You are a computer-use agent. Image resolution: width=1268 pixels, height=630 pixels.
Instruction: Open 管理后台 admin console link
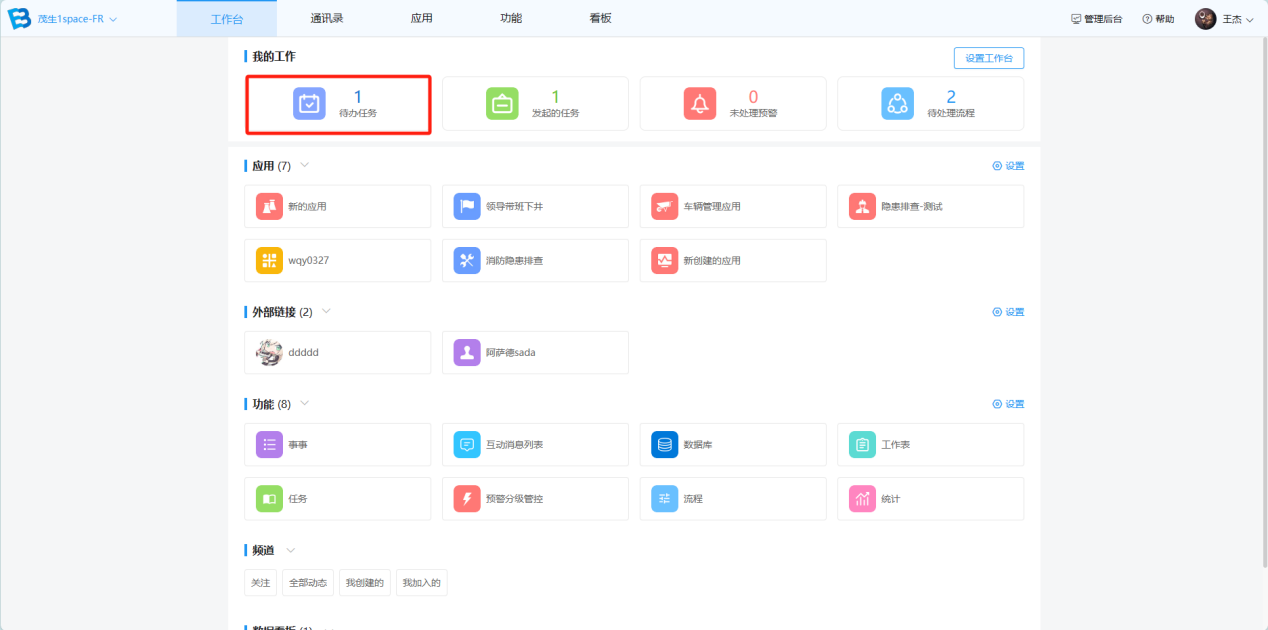pyautogui.click(x=1096, y=19)
